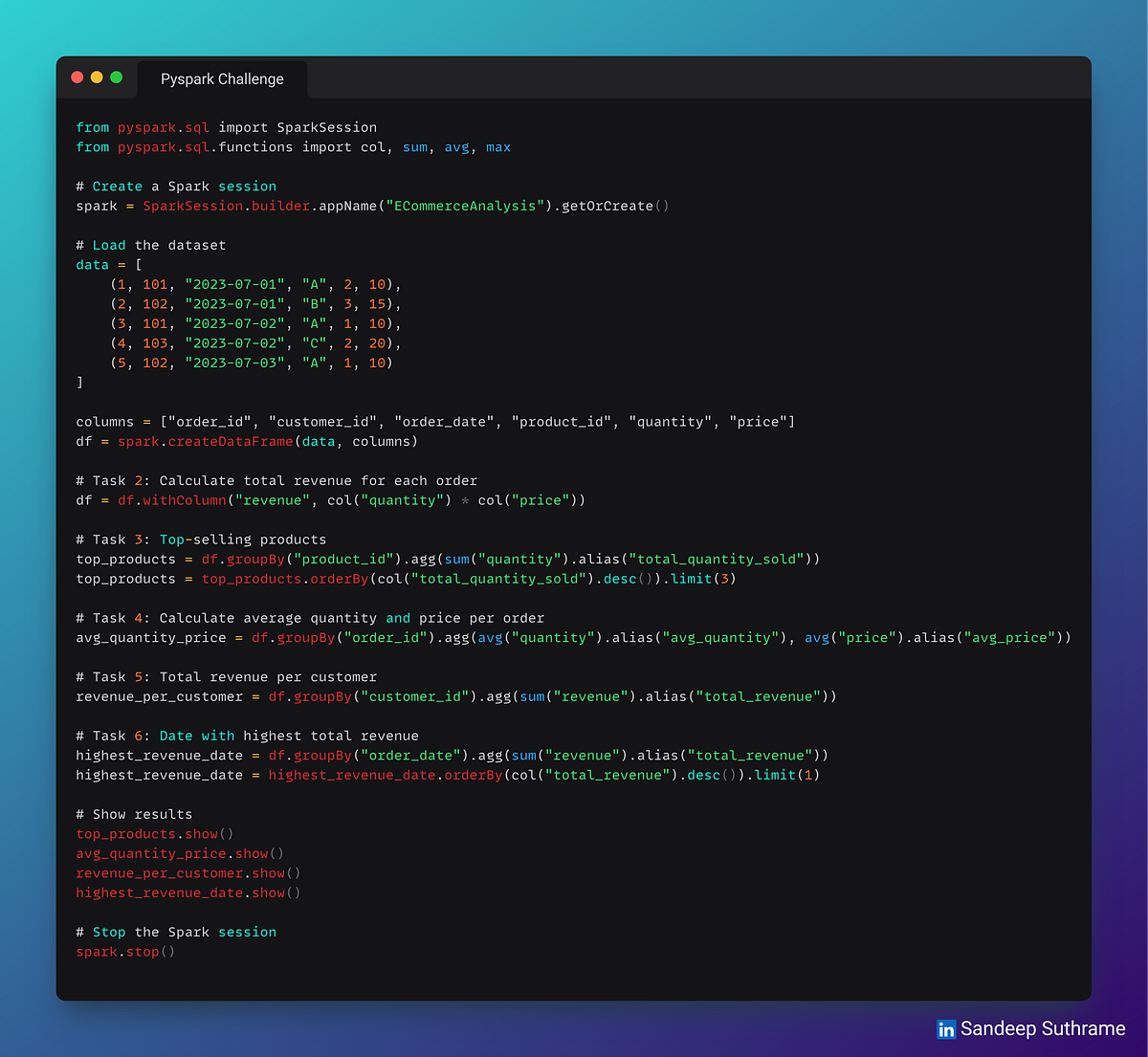Select the Pyspark Challenge tab
The width and height of the screenshot is (1148, 1057).
[x=222, y=79]
